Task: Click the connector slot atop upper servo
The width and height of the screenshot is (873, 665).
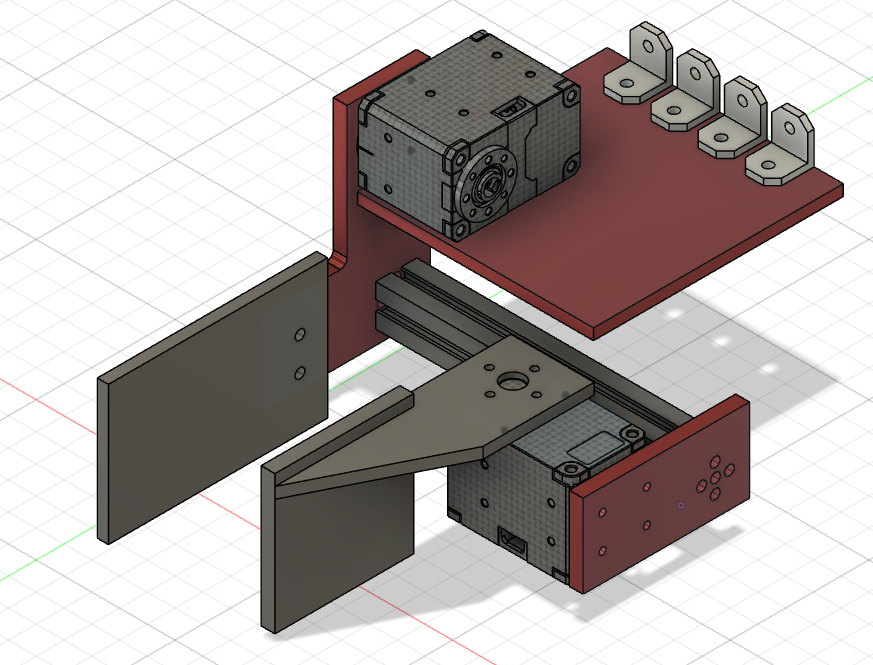Action: coord(513,105)
